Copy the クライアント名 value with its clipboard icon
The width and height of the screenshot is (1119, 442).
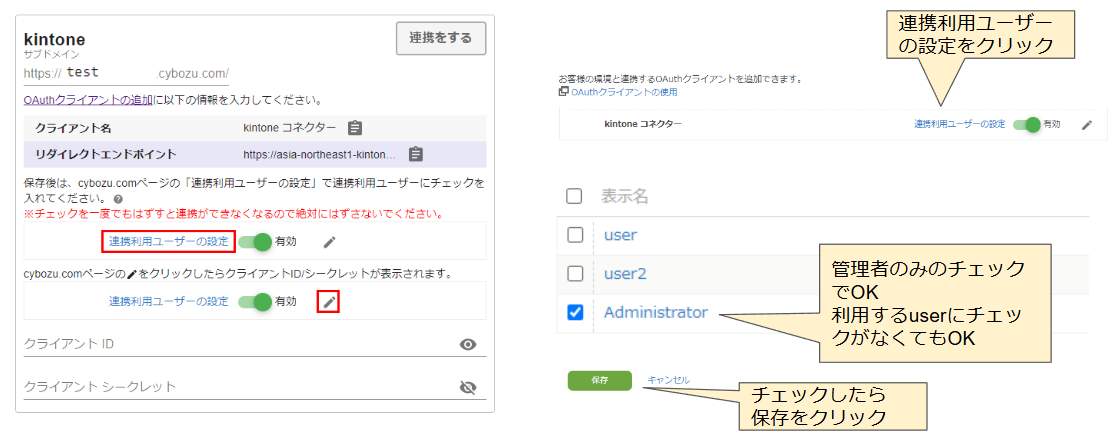tap(355, 128)
